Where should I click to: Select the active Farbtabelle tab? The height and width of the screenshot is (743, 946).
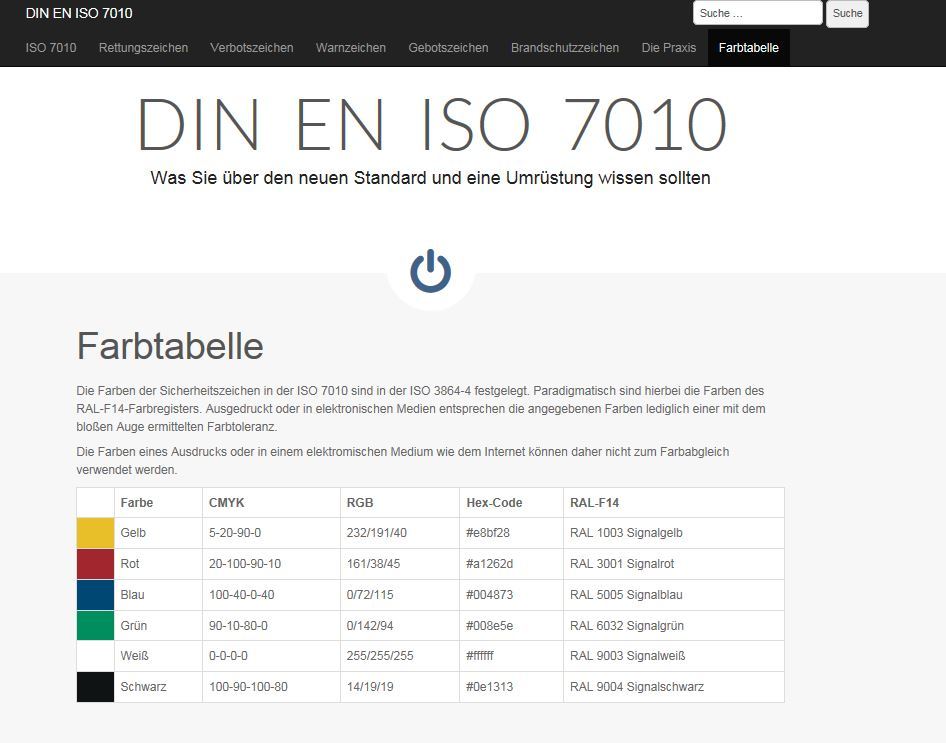tap(748, 47)
